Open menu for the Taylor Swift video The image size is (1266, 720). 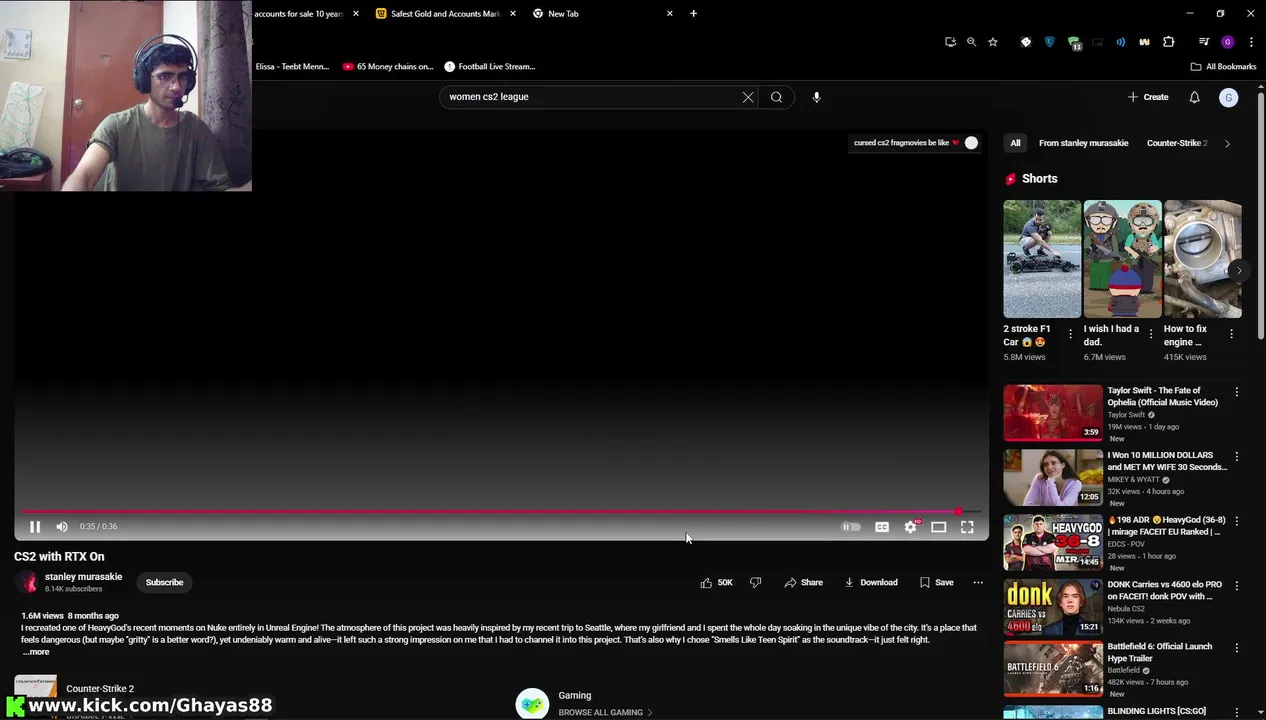pos(1236,392)
